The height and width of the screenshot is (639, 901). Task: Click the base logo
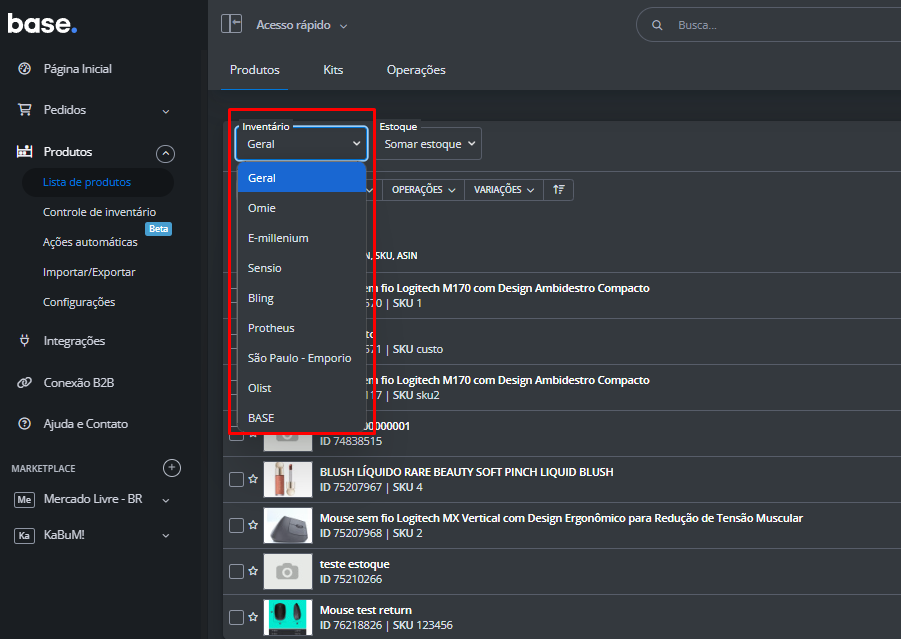(x=42, y=24)
